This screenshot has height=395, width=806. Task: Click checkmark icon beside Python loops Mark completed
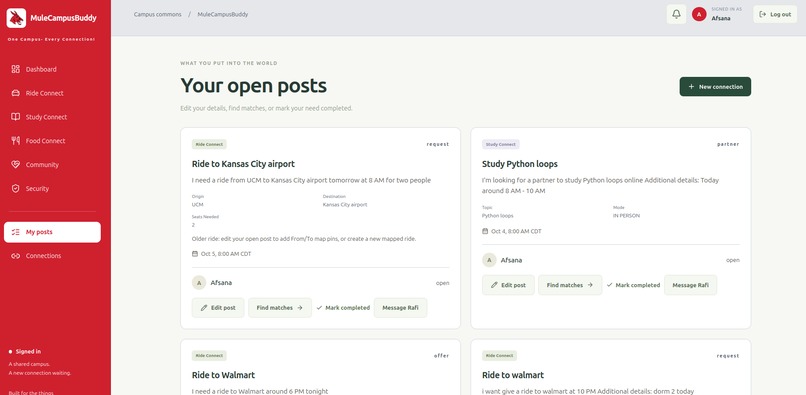click(x=609, y=285)
